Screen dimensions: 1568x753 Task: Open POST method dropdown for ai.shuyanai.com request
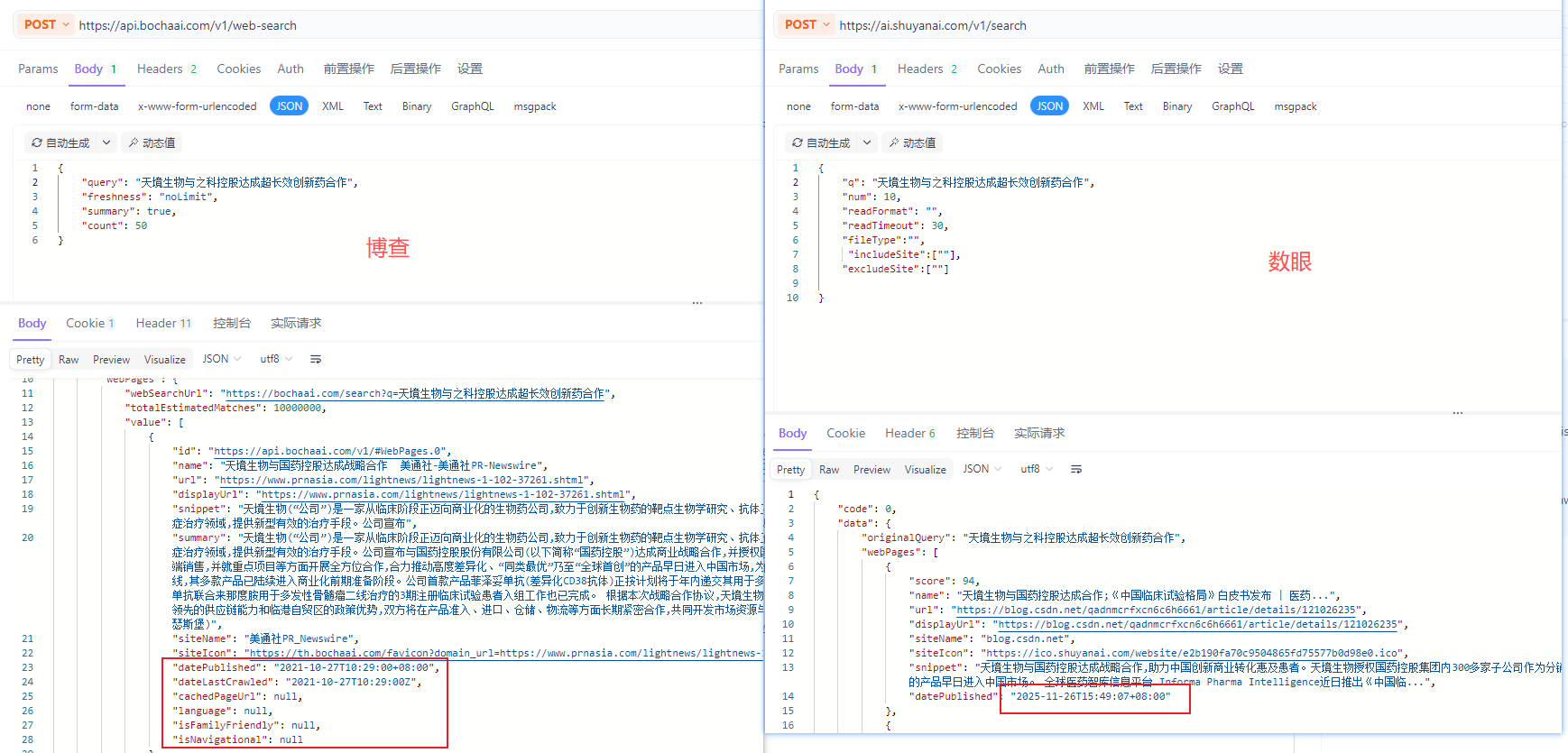point(806,24)
